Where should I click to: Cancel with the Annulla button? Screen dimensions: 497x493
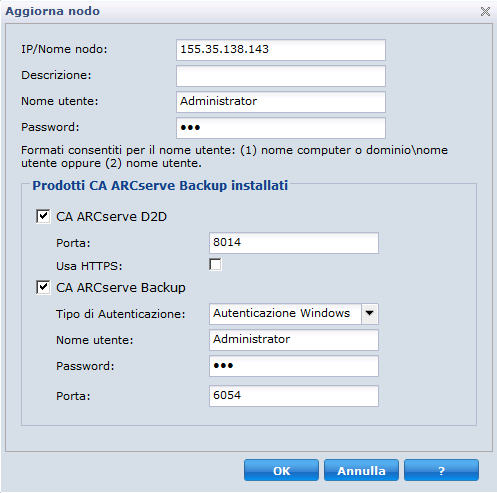(x=361, y=470)
